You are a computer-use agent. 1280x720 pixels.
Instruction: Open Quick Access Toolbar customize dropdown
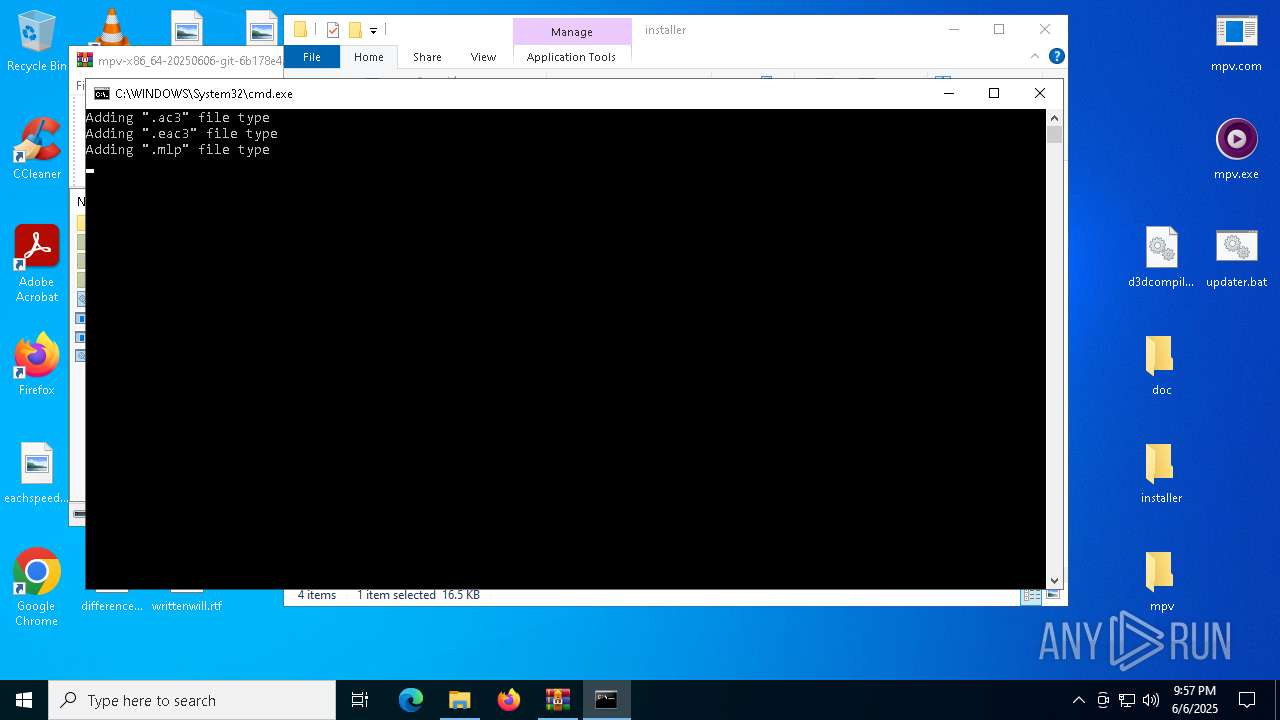pos(373,30)
